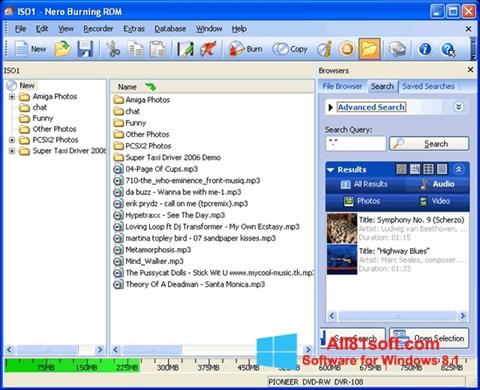Screen dimensions: 480x390
Task: Expand PCSX2 Photos tree node
Action: 12,140
